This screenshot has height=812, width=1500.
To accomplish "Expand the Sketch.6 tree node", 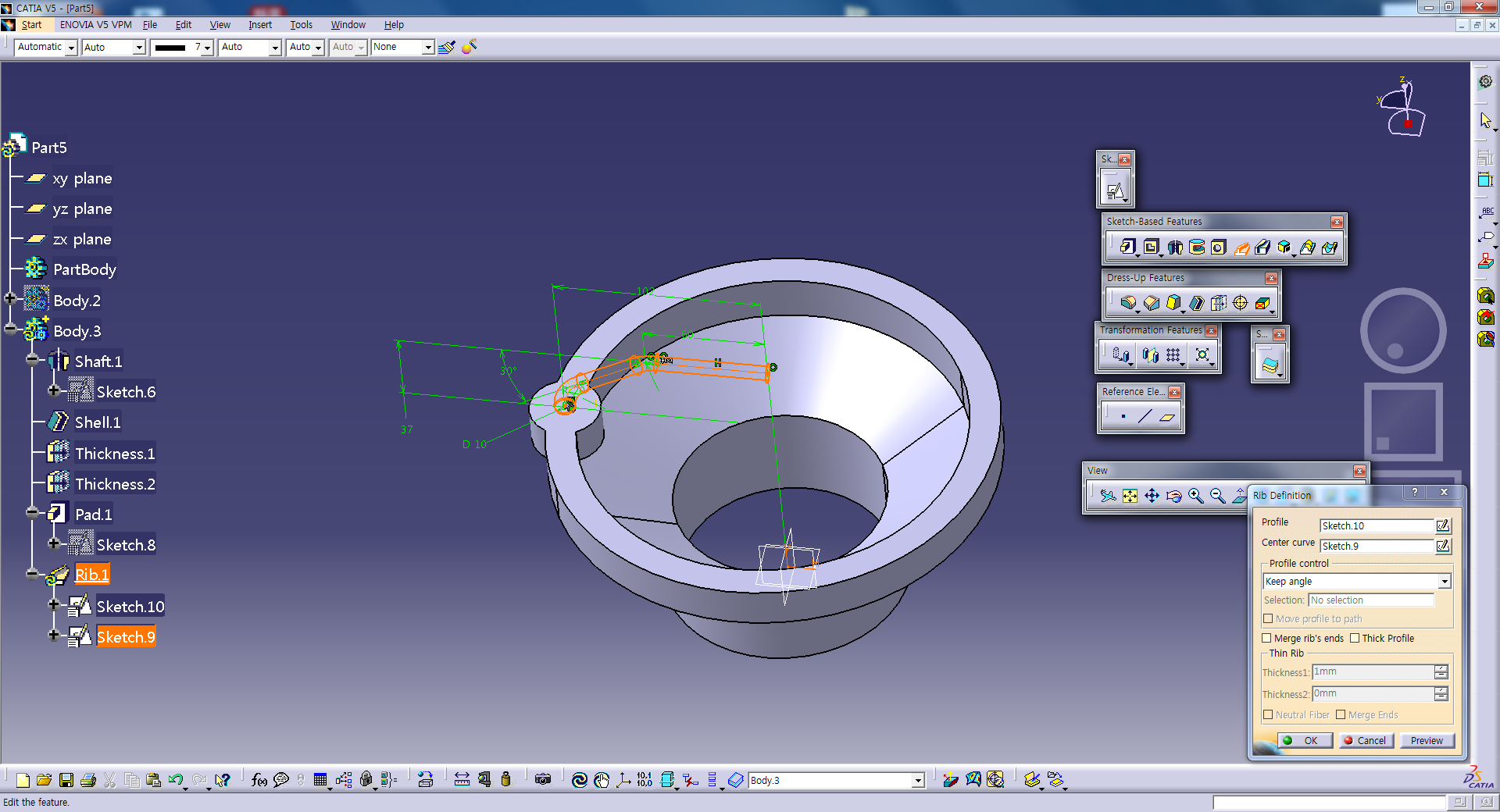I will click(x=54, y=390).
